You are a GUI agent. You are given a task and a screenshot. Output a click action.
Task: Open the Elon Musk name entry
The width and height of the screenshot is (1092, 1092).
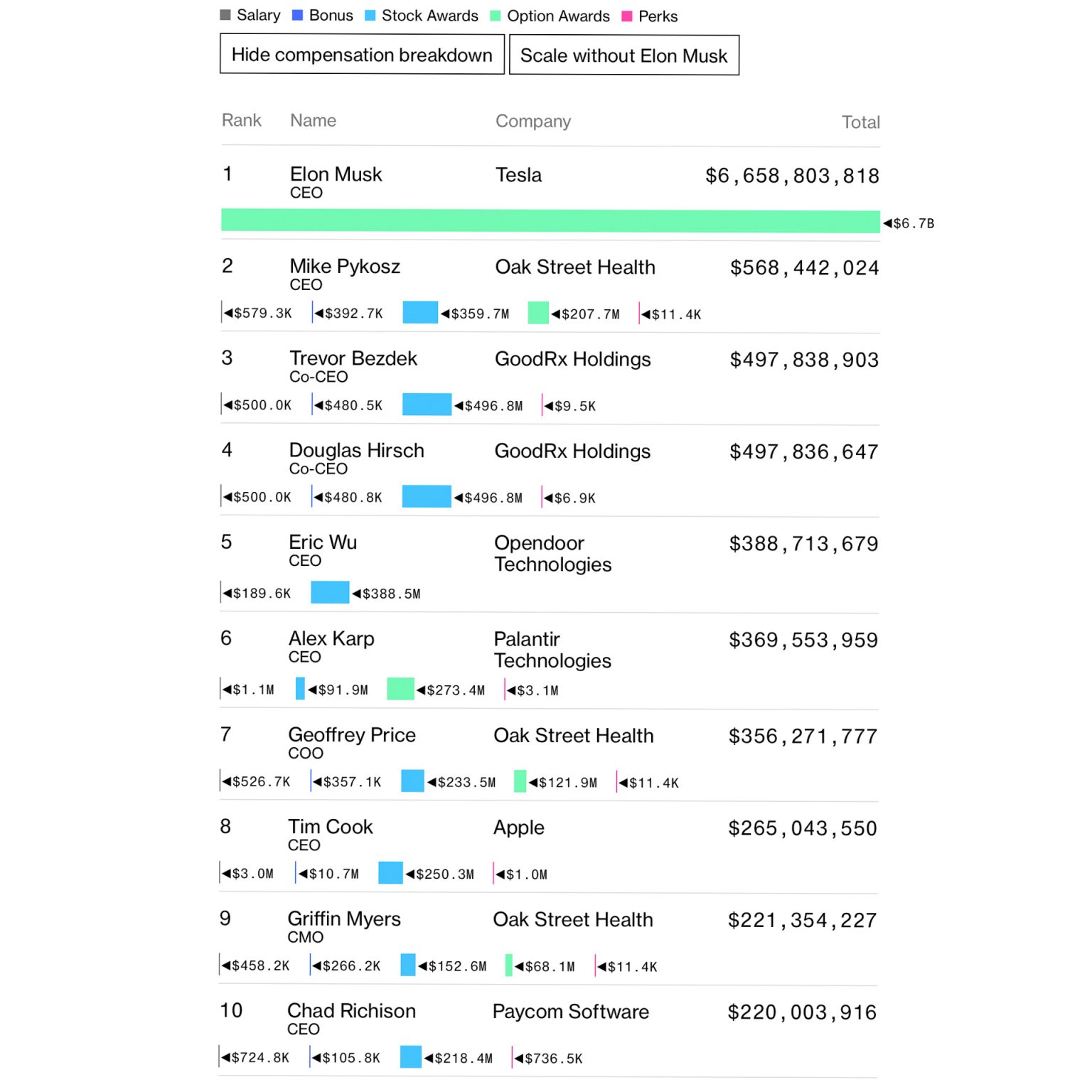336,174
